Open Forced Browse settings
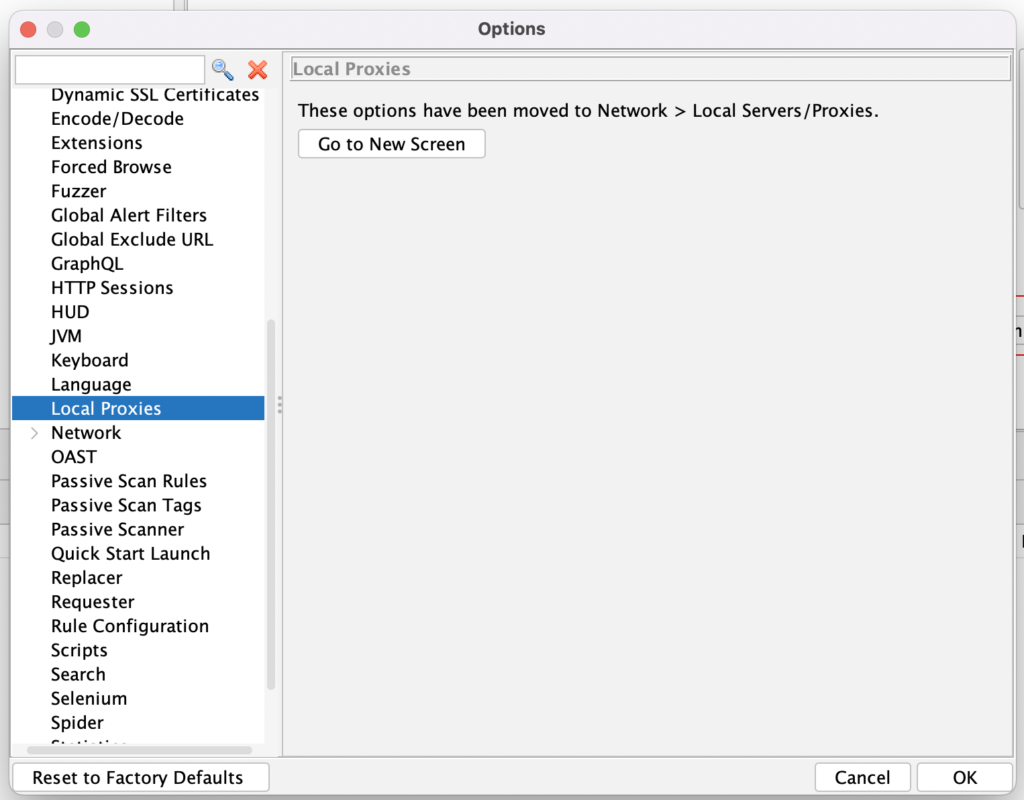Viewport: 1024px width, 800px height. pyautogui.click(x=111, y=167)
